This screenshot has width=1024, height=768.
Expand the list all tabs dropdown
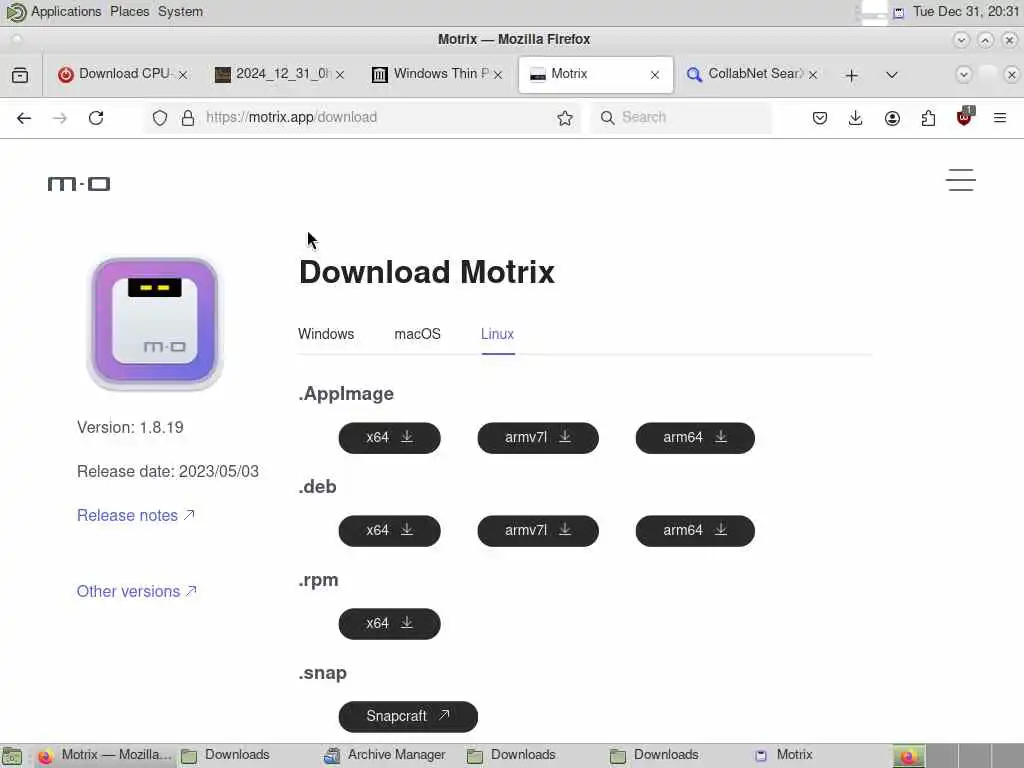[891, 75]
